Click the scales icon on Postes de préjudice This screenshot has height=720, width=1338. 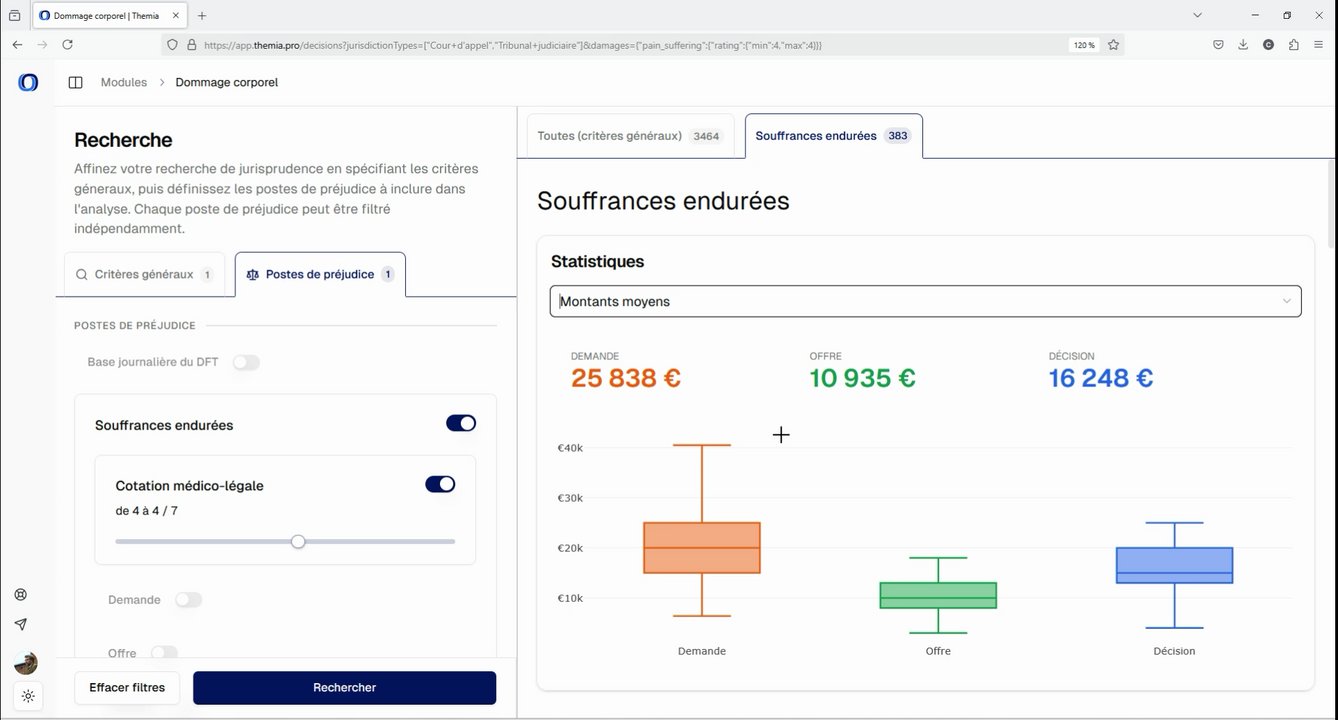coord(252,275)
